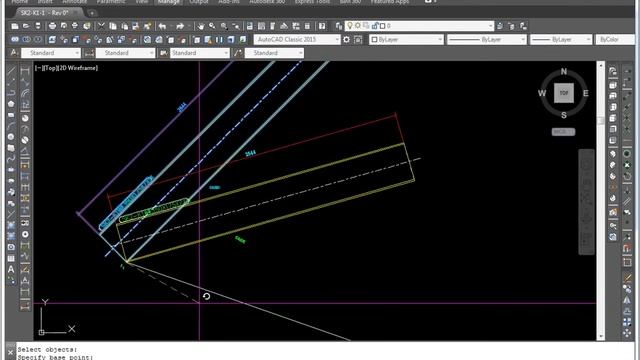The height and width of the screenshot is (360, 640).
Task: Click the Plot printer icon
Action: tap(52, 26)
